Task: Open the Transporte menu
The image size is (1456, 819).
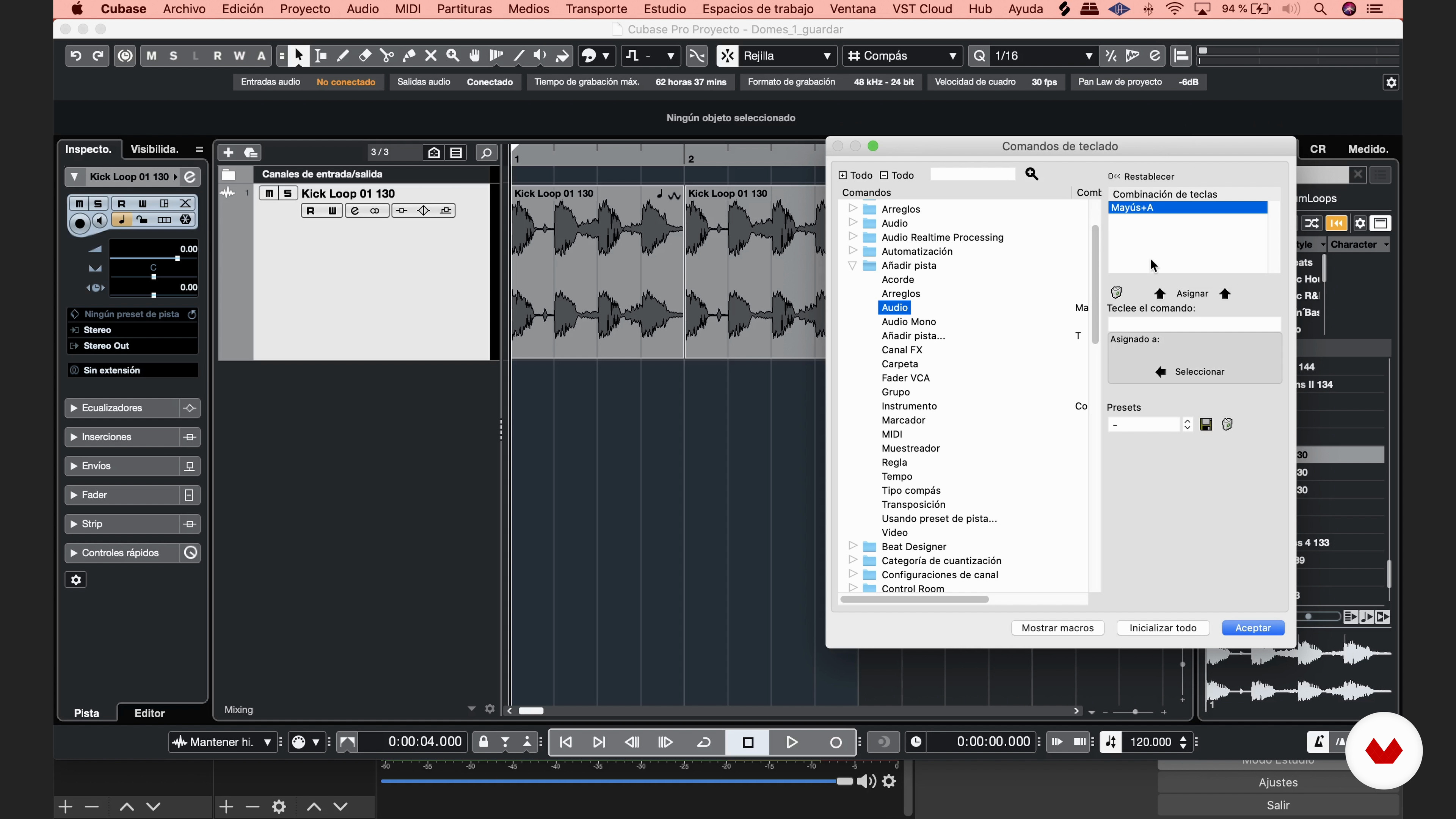Action: point(596,9)
